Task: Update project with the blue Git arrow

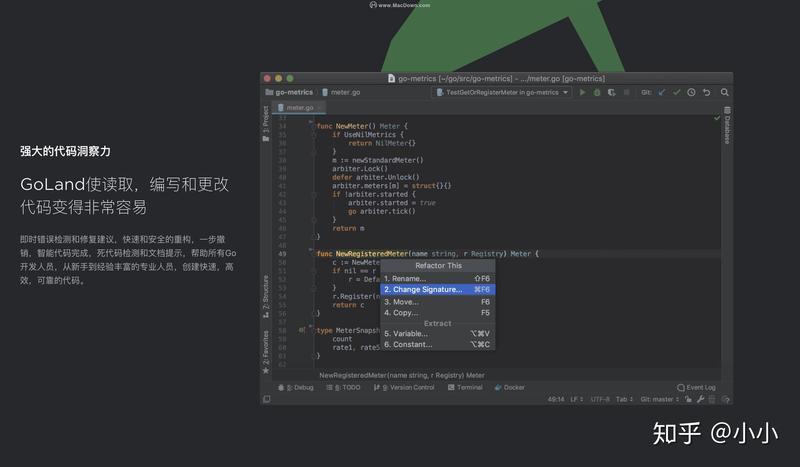Action: point(662,92)
